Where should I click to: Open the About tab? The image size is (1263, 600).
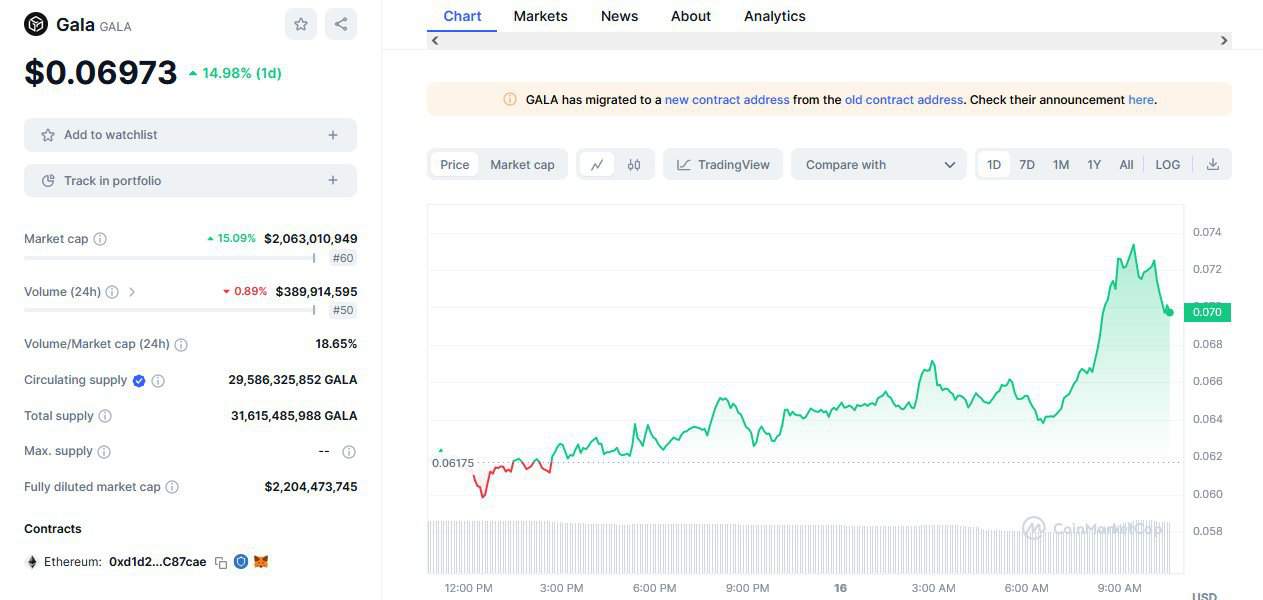click(x=691, y=16)
